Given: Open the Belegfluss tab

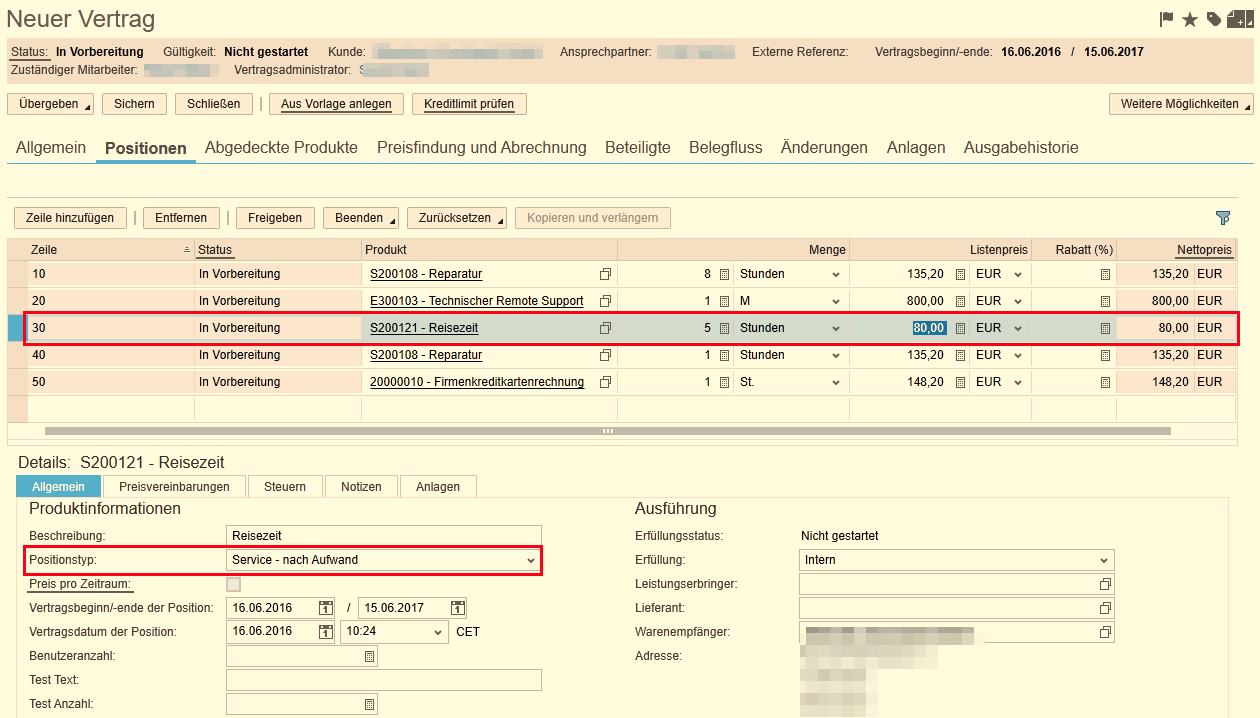Looking at the screenshot, I should pyautogui.click(x=726, y=147).
